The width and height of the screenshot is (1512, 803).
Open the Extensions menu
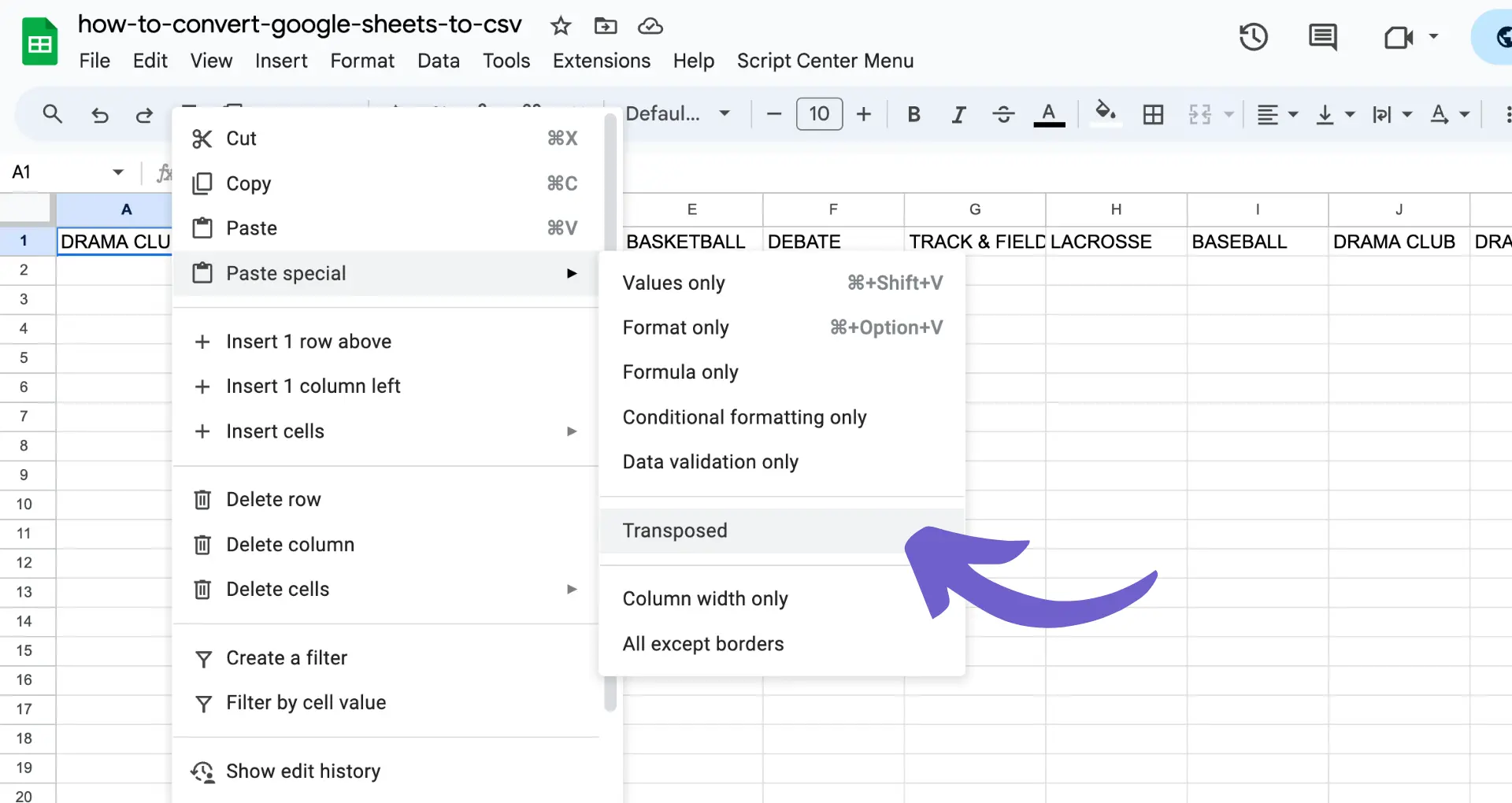point(602,61)
